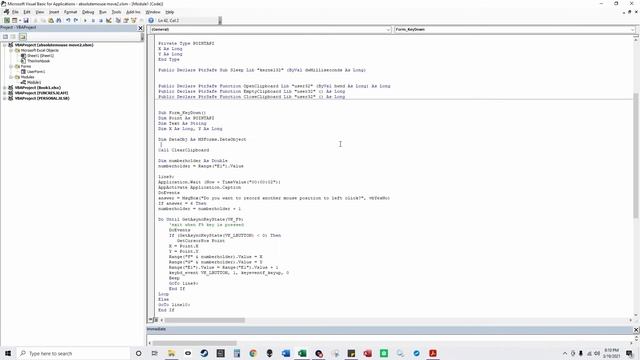640x360 pixels.
Task: Collapse the Forms folder
Action: tap(11, 66)
